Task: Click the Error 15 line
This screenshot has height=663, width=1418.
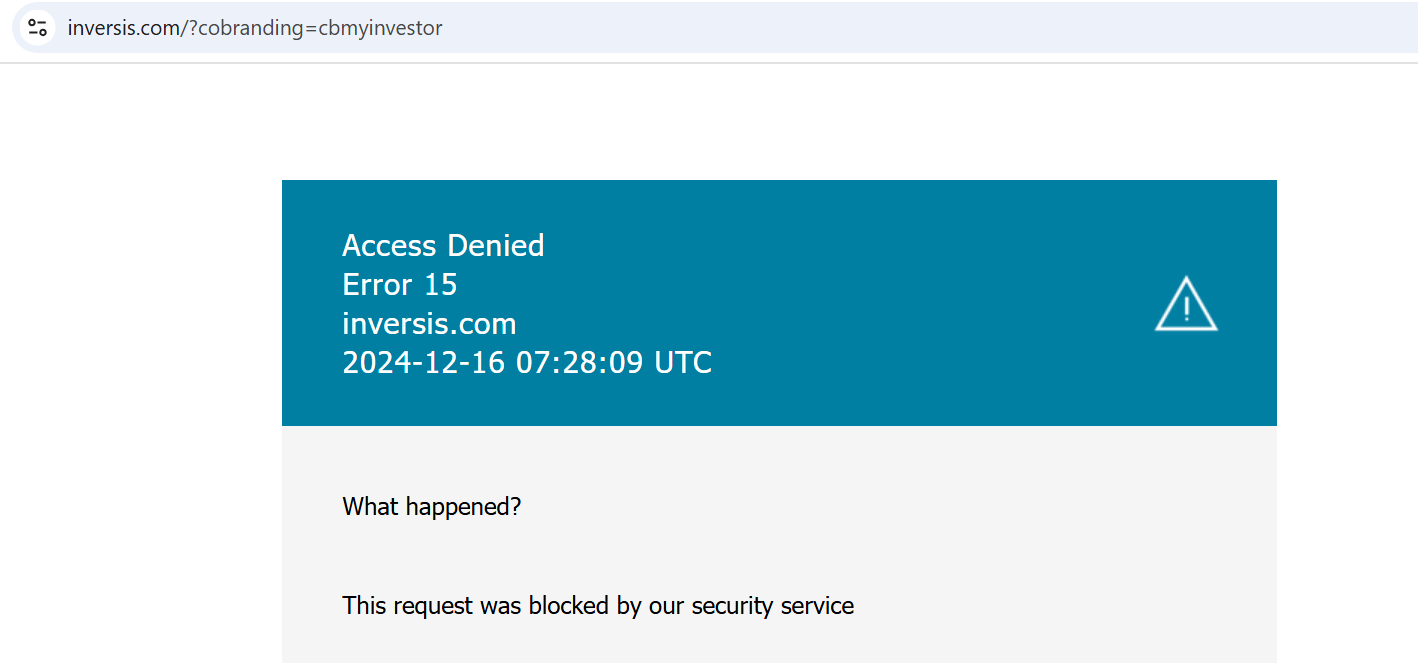Action: [x=400, y=285]
